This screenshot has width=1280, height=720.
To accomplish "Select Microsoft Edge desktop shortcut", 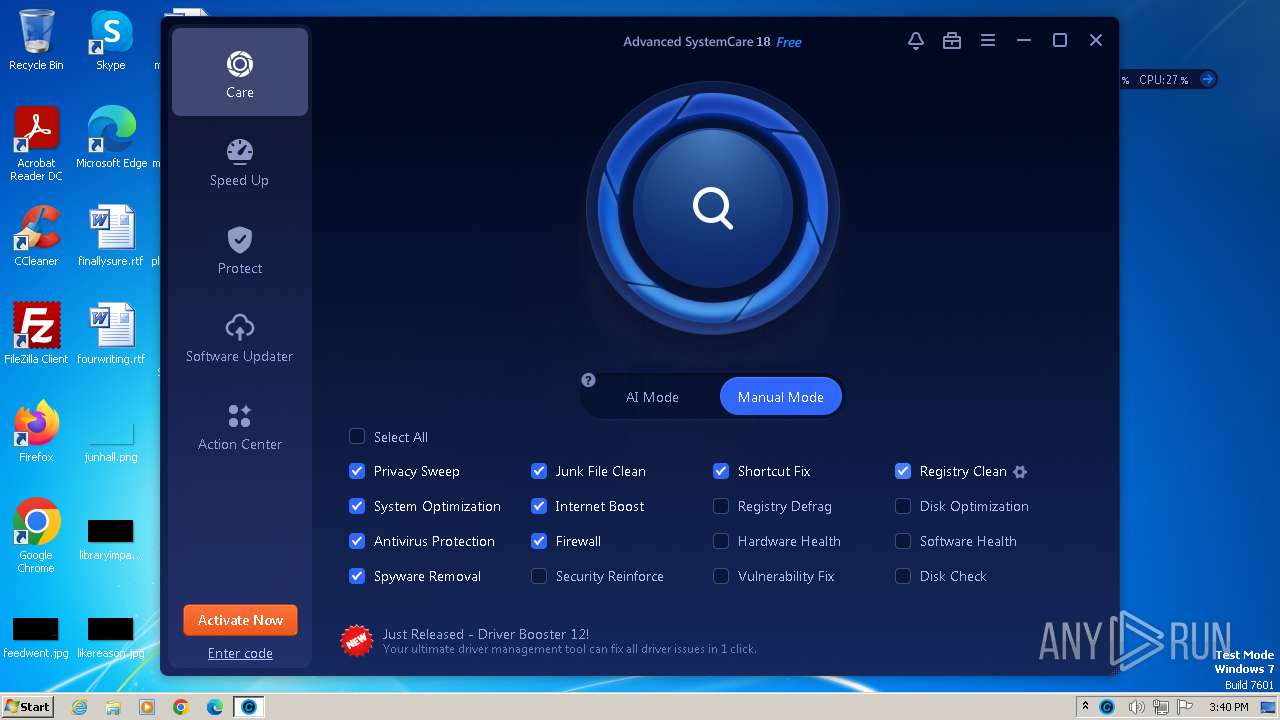I will pos(111,137).
